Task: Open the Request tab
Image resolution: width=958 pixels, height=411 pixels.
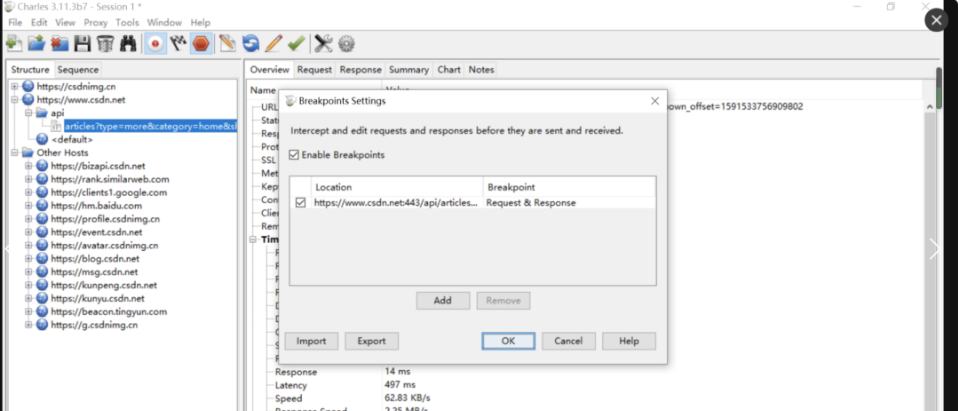Action: (314, 70)
